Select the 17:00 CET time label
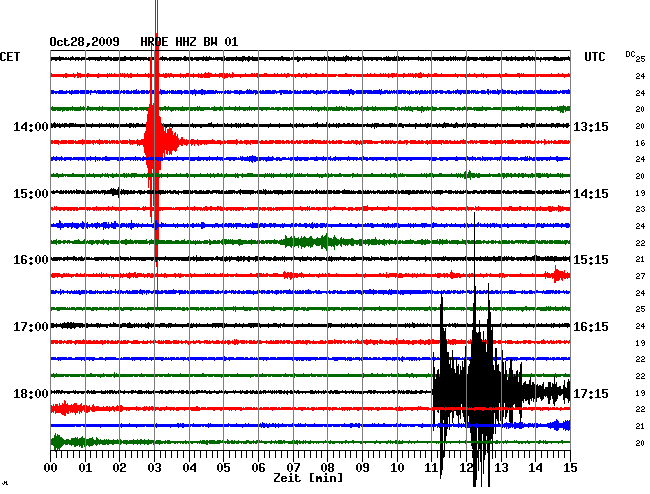This screenshot has width=650, height=494. [x=31, y=327]
